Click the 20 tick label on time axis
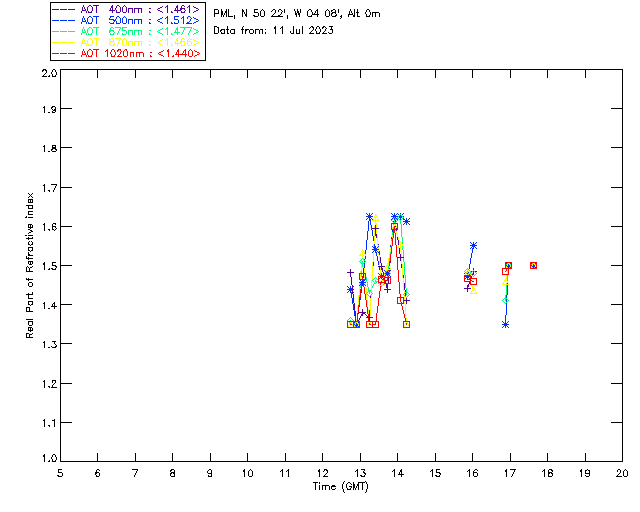The width and height of the screenshot is (640, 512). point(621,474)
